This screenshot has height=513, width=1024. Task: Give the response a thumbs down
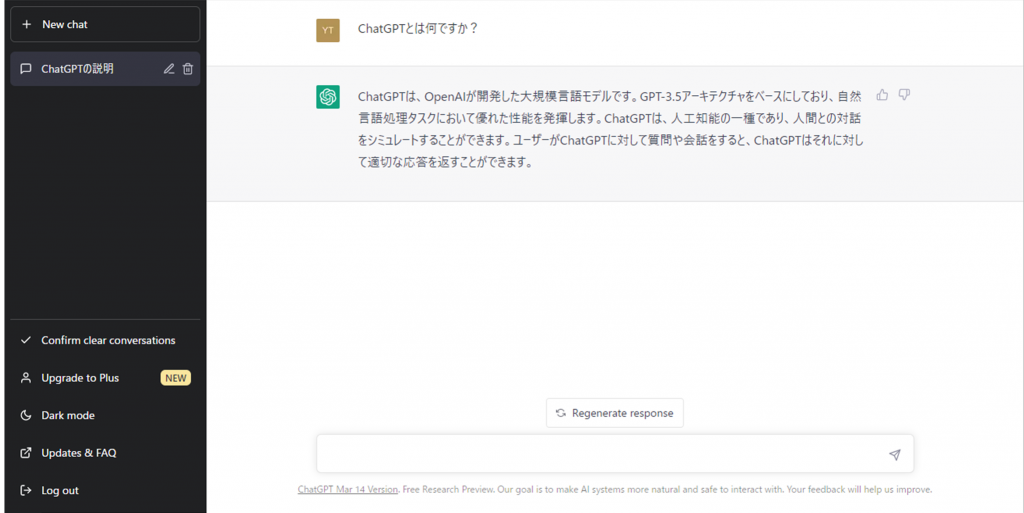(x=904, y=95)
